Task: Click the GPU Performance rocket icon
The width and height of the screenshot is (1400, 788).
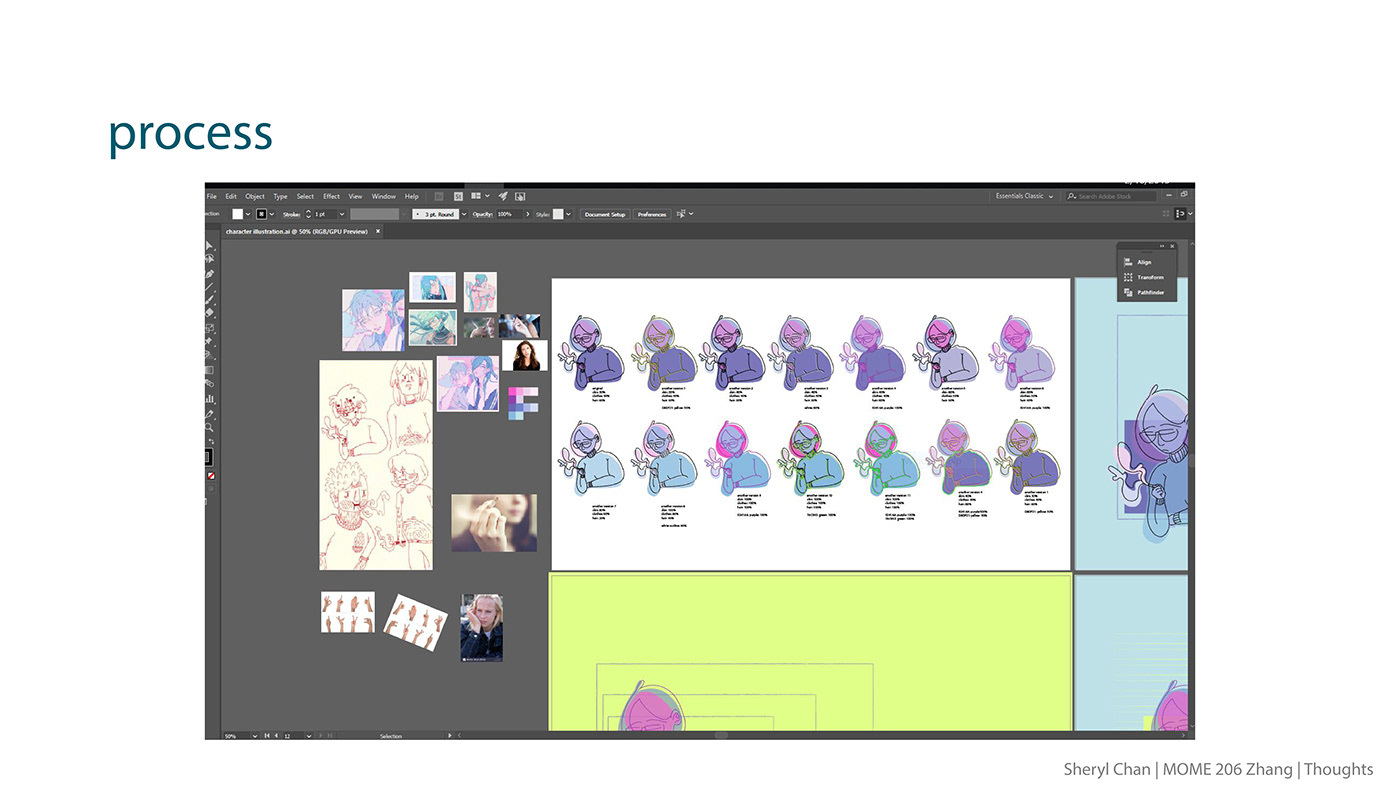Action: click(x=503, y=196)
